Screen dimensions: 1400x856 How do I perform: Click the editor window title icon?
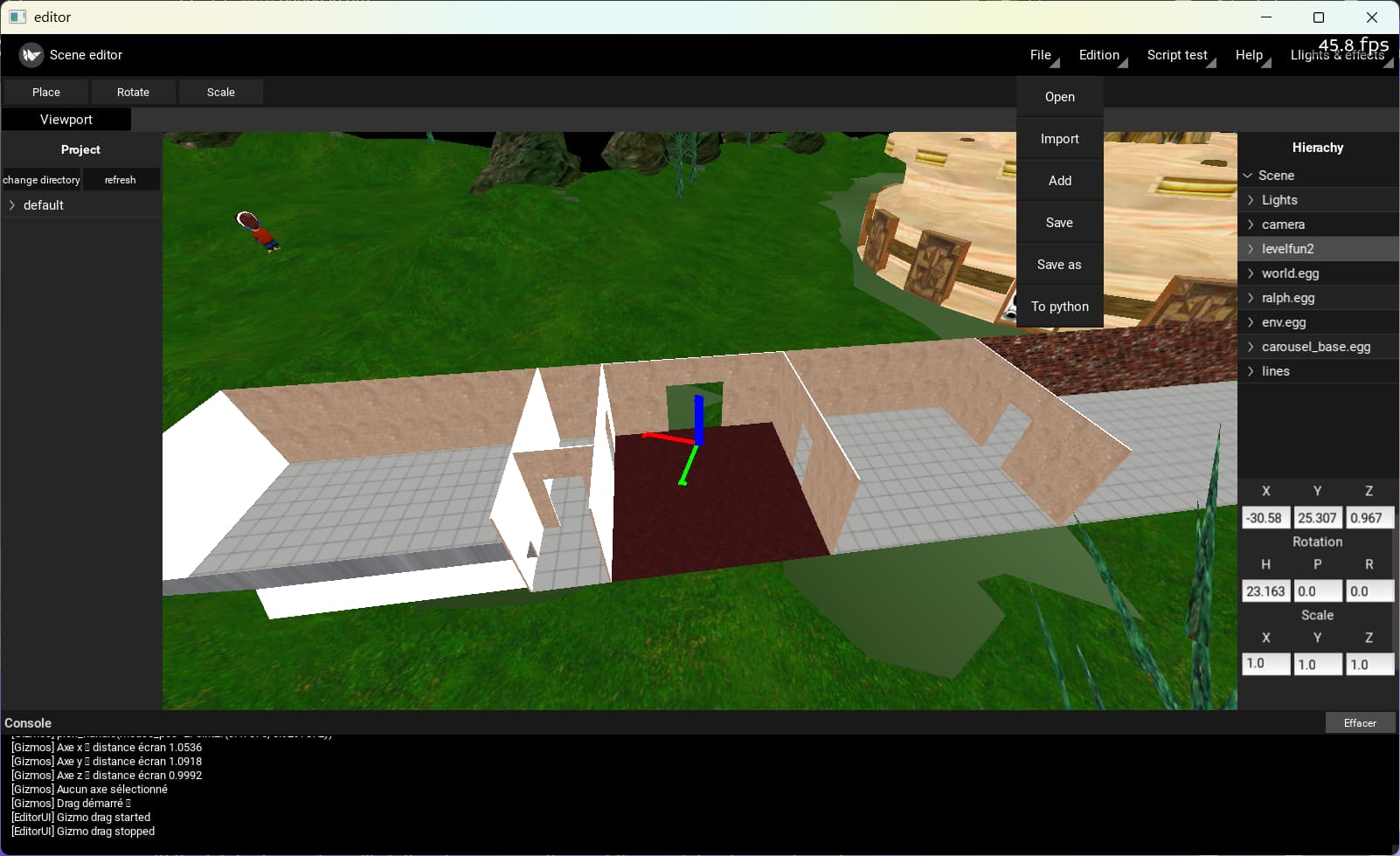[17, 17]
